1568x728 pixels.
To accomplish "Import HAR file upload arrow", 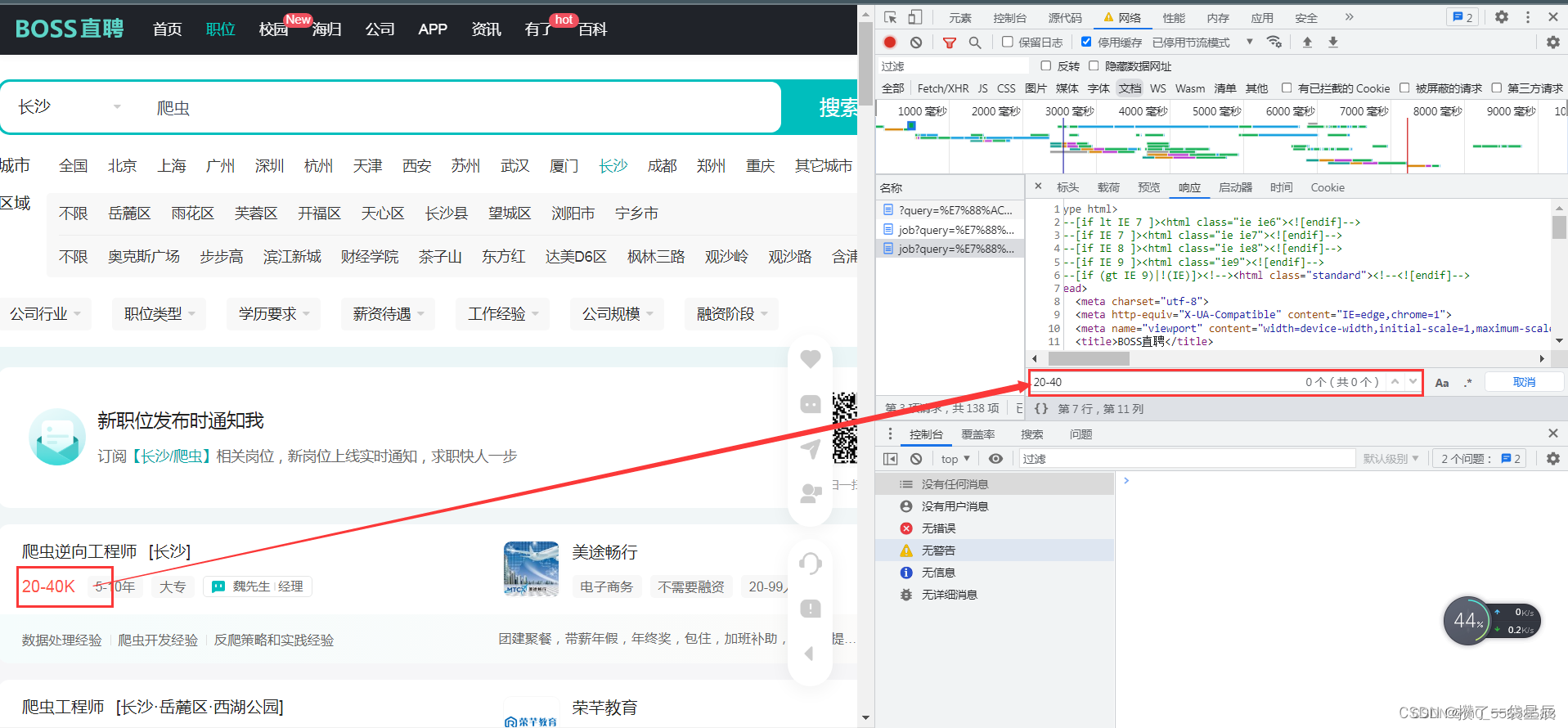I will click(x=1307, y=43).
